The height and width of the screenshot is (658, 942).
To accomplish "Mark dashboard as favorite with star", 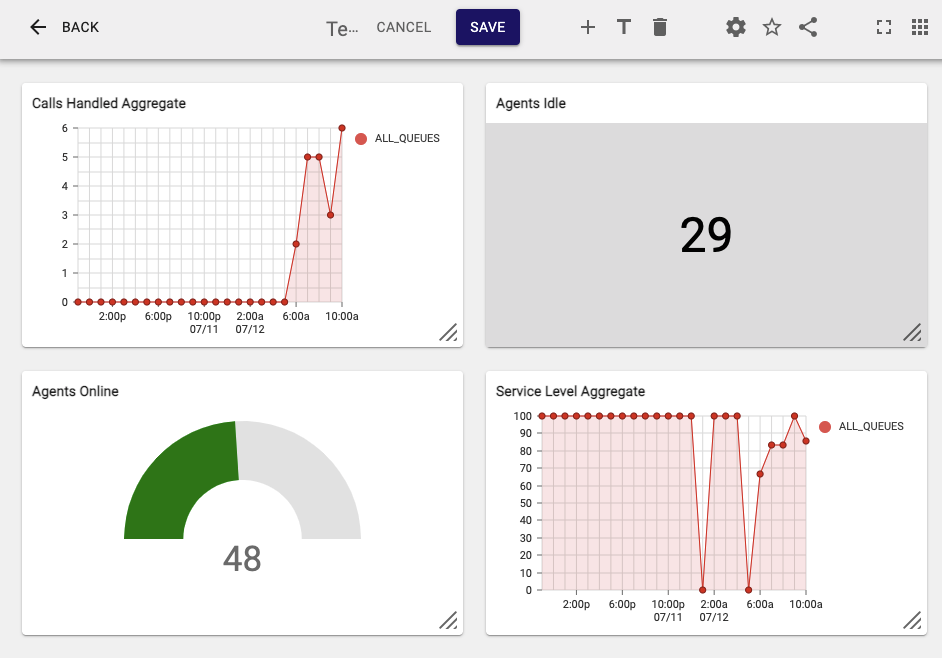I will pyautogui.click(x=772, y=27).
